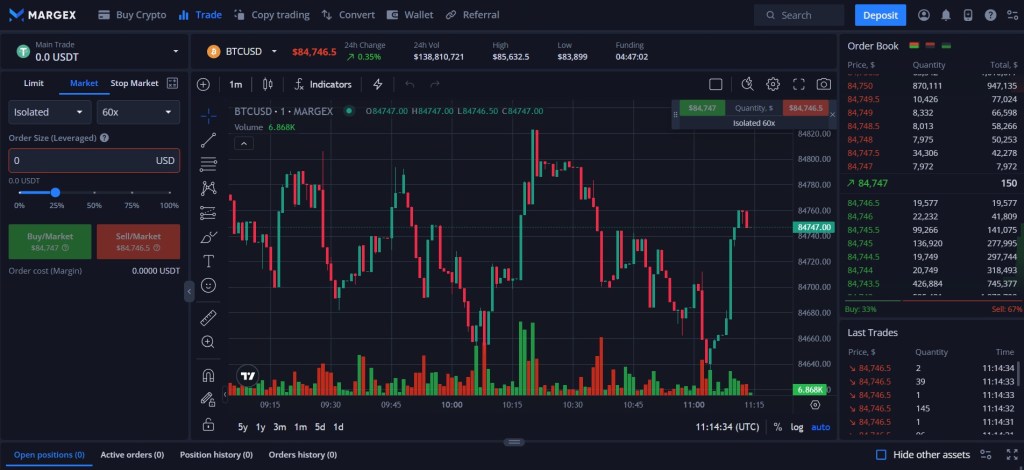Show both sides order book view
The height and width of the screenshot is (470, 1024).
click(914, 46)
